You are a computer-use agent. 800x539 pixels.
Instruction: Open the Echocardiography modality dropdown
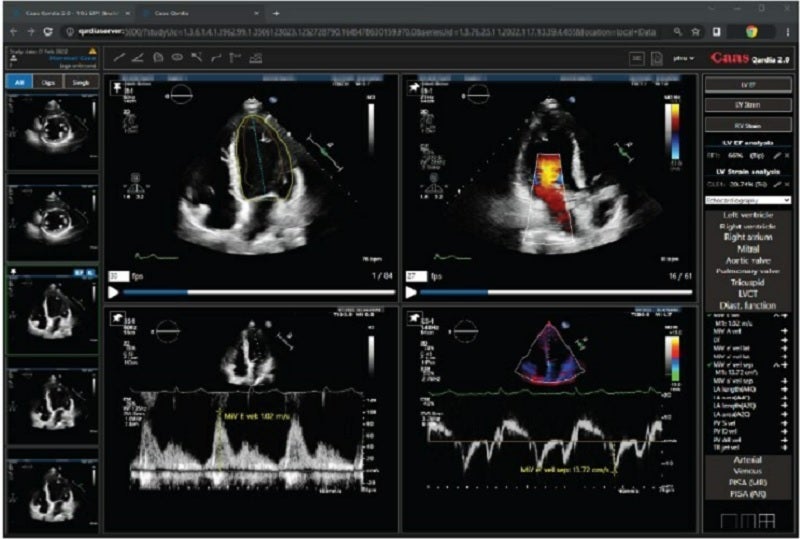pyautogui.click(x=748, y=200)
